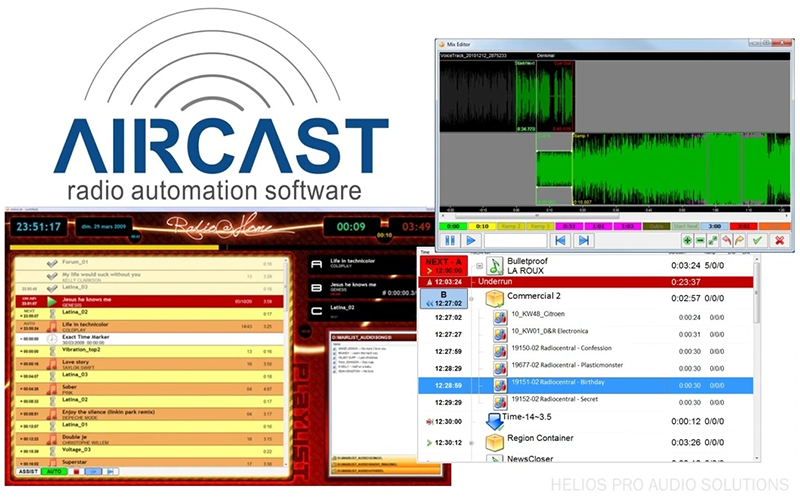Viewport: 800px width, 500px height.
Task: Click the skip-to-end button in Radio@Home
Action: 110,471
